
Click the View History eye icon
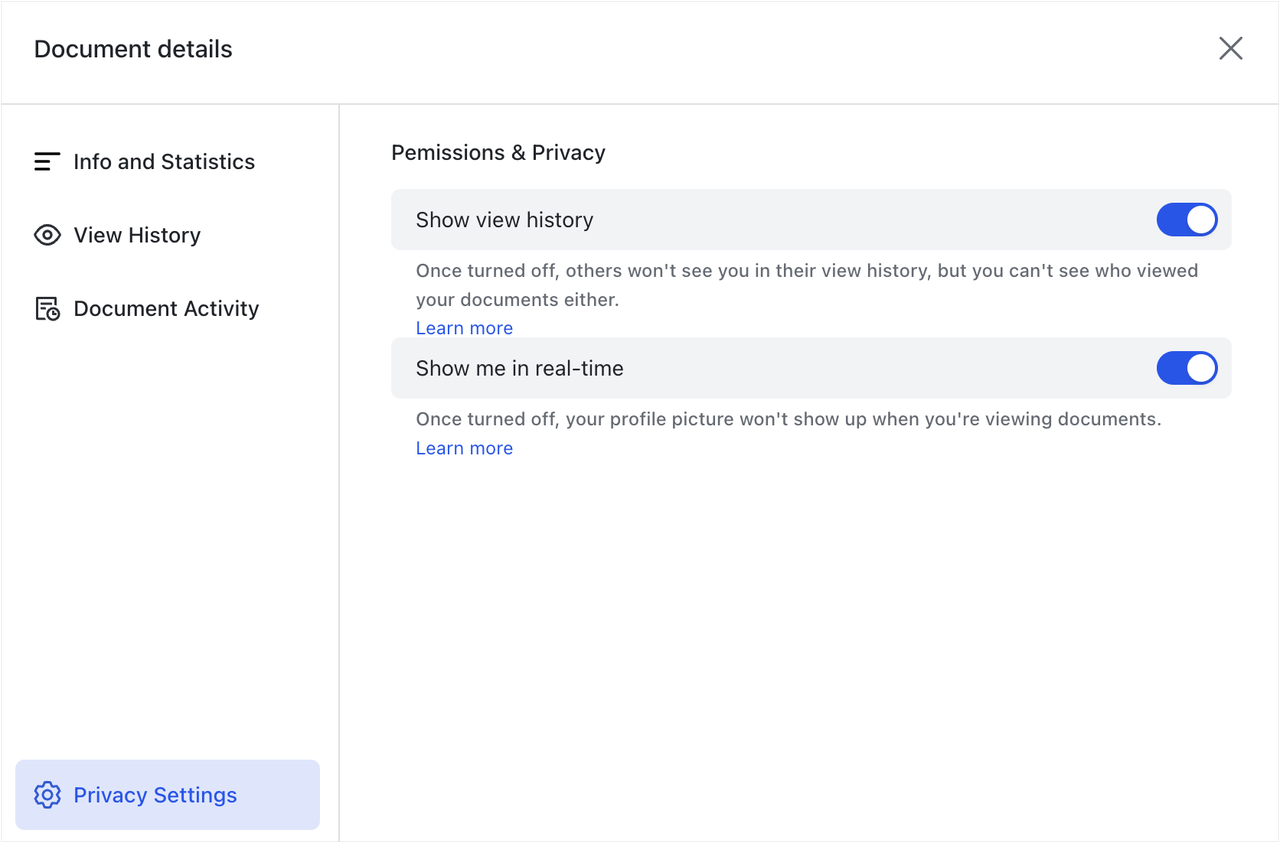tap(47, 235)
